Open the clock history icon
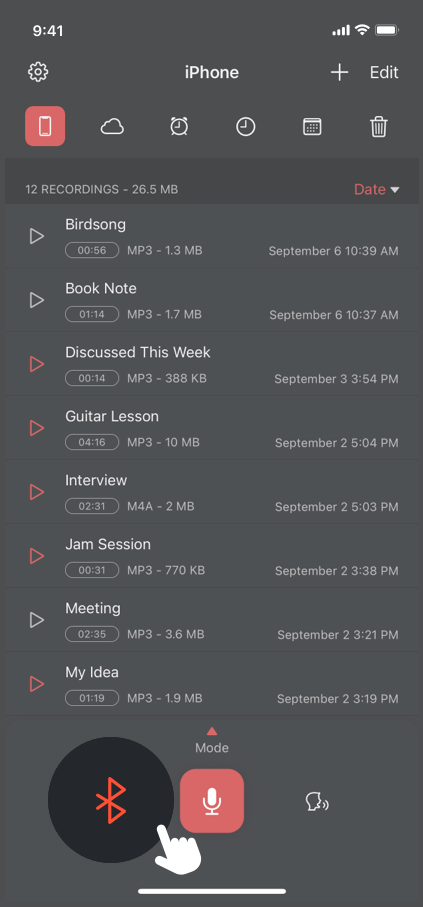This screenshot has height=907, width=423. coord(246,127)
